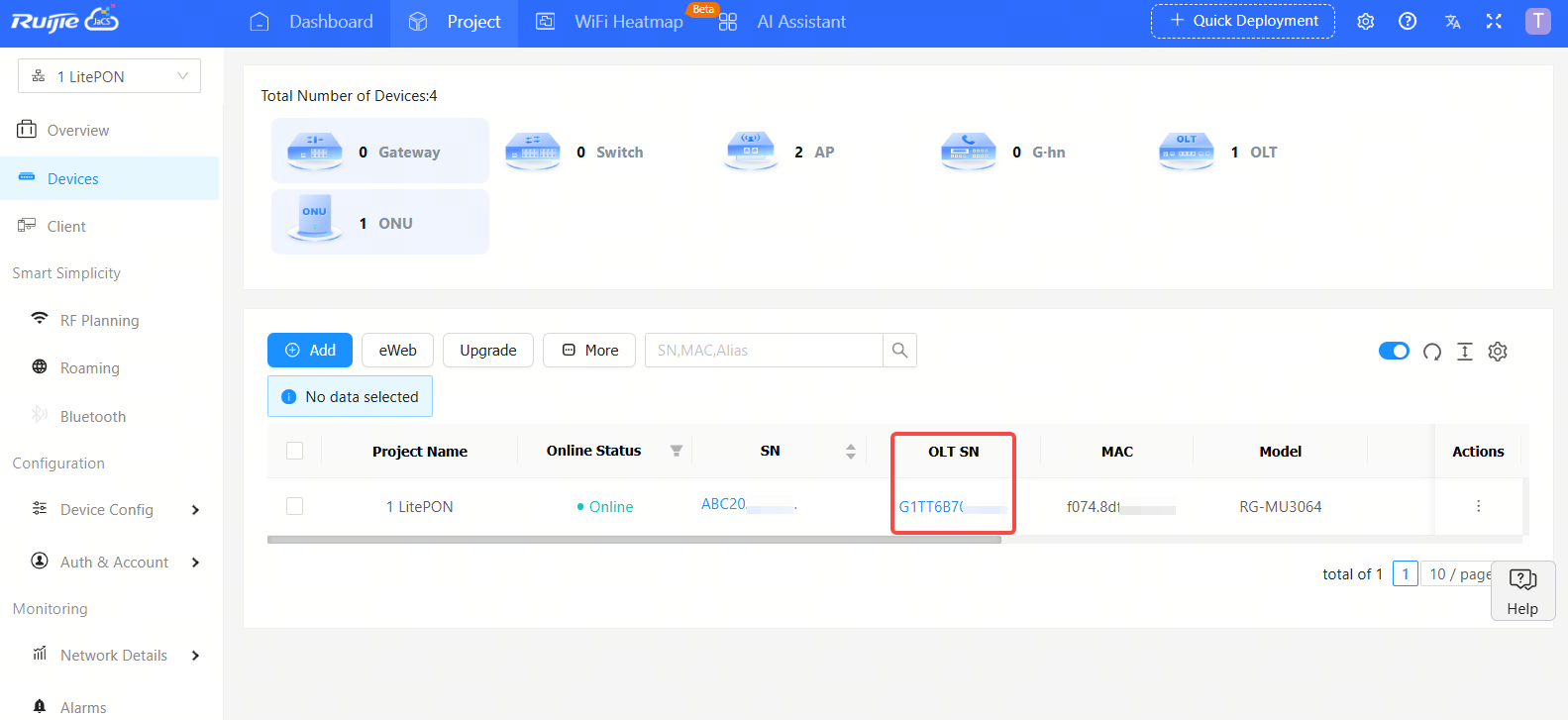This screenshot has width=1568, height=720.
Task: Click the fullscreen icon in the header
Action: (1494, 22)
